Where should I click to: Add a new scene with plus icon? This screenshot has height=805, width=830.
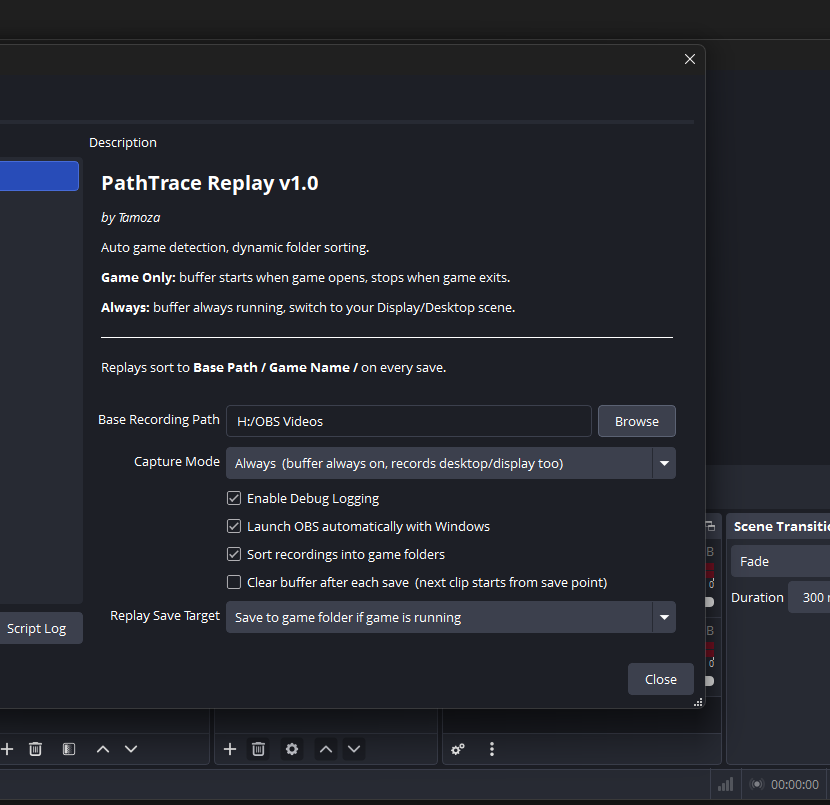[6, 749]
